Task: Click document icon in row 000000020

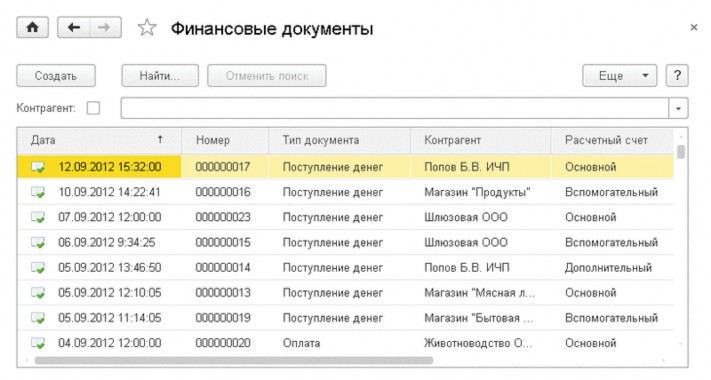Action: (x=38, y=343)
